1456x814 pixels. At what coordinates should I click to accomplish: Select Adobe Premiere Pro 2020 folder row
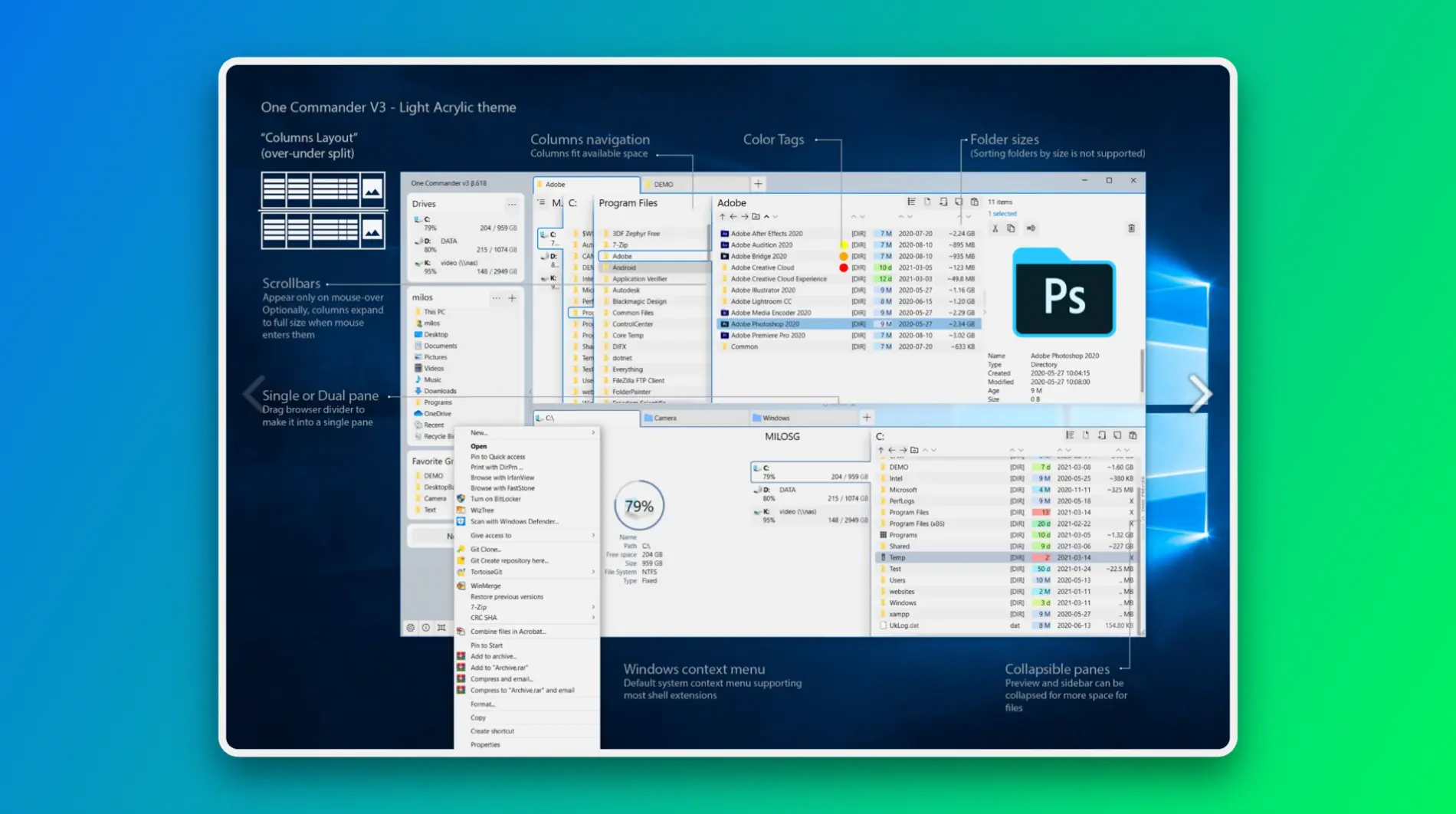pos(848,336)
